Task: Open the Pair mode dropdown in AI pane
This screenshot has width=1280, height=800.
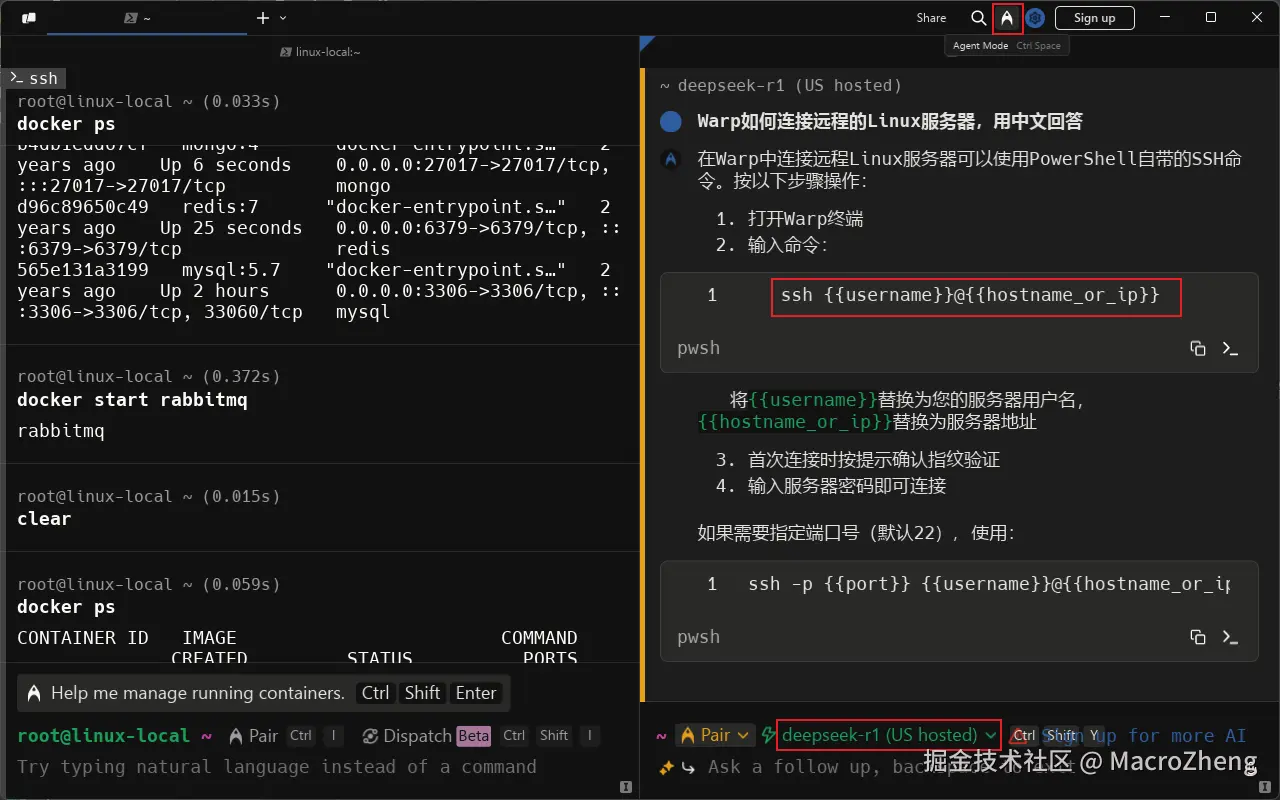Action: 714,735
